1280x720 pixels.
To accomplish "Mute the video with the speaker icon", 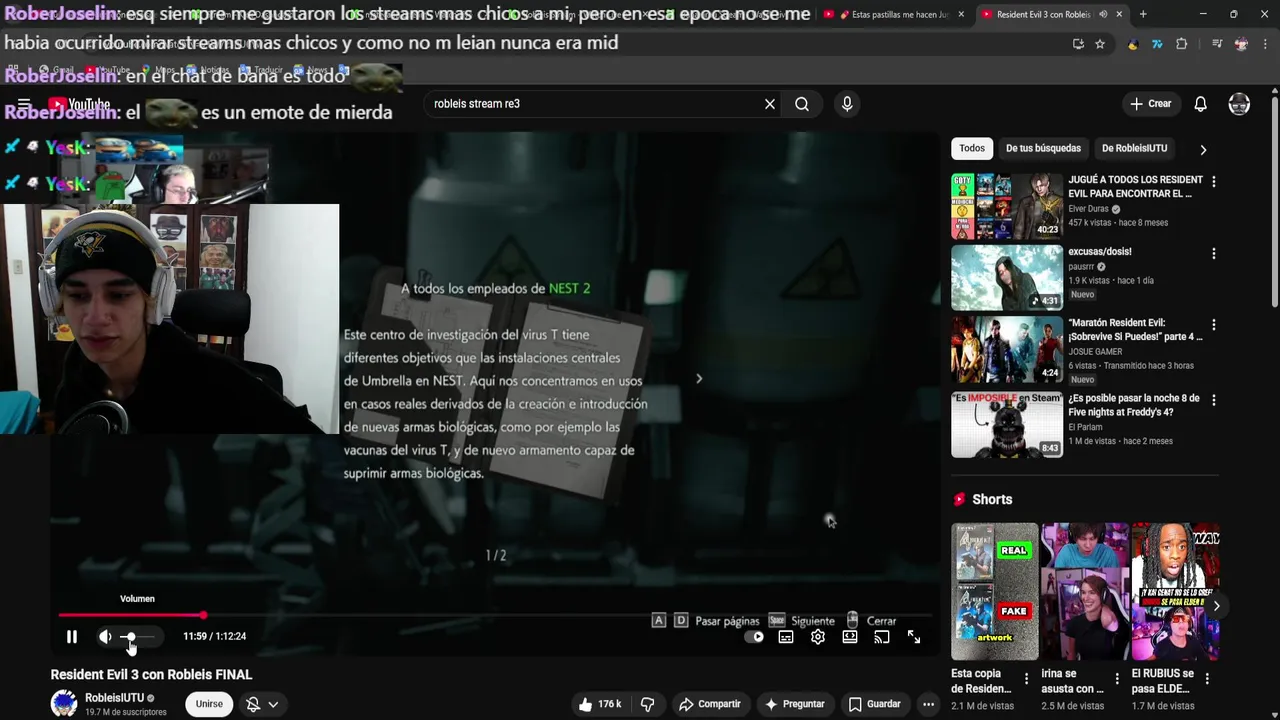I will click(105, 637).
